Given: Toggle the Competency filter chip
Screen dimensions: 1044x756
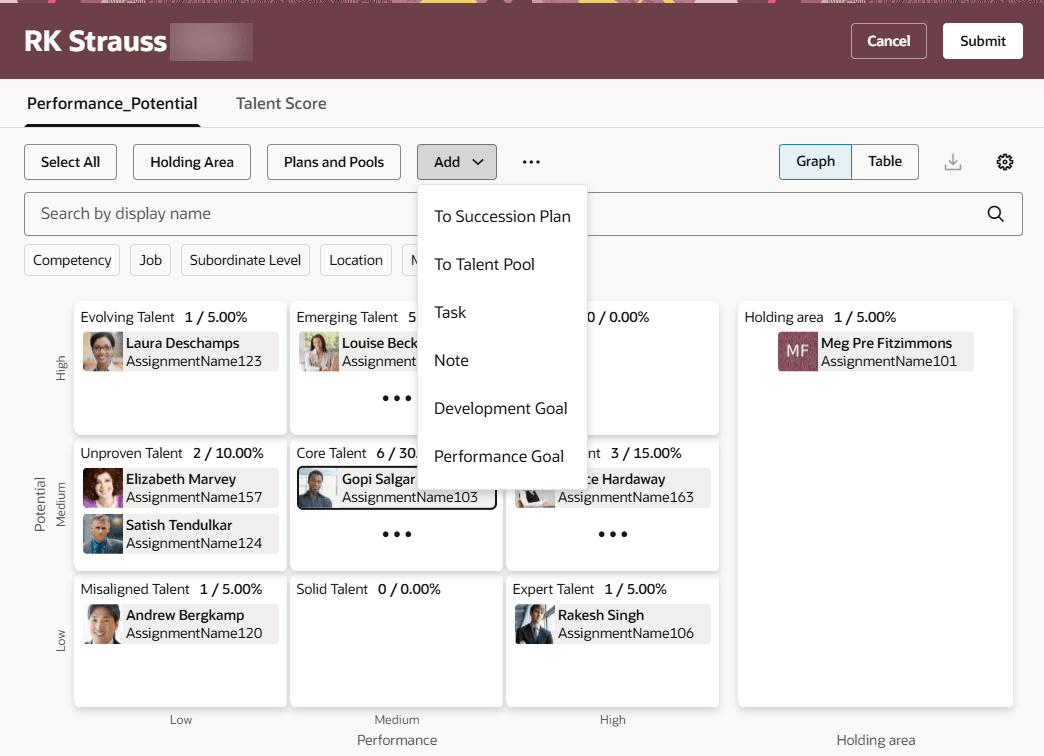Looking at the screenshot, I should tap(71, 260).
